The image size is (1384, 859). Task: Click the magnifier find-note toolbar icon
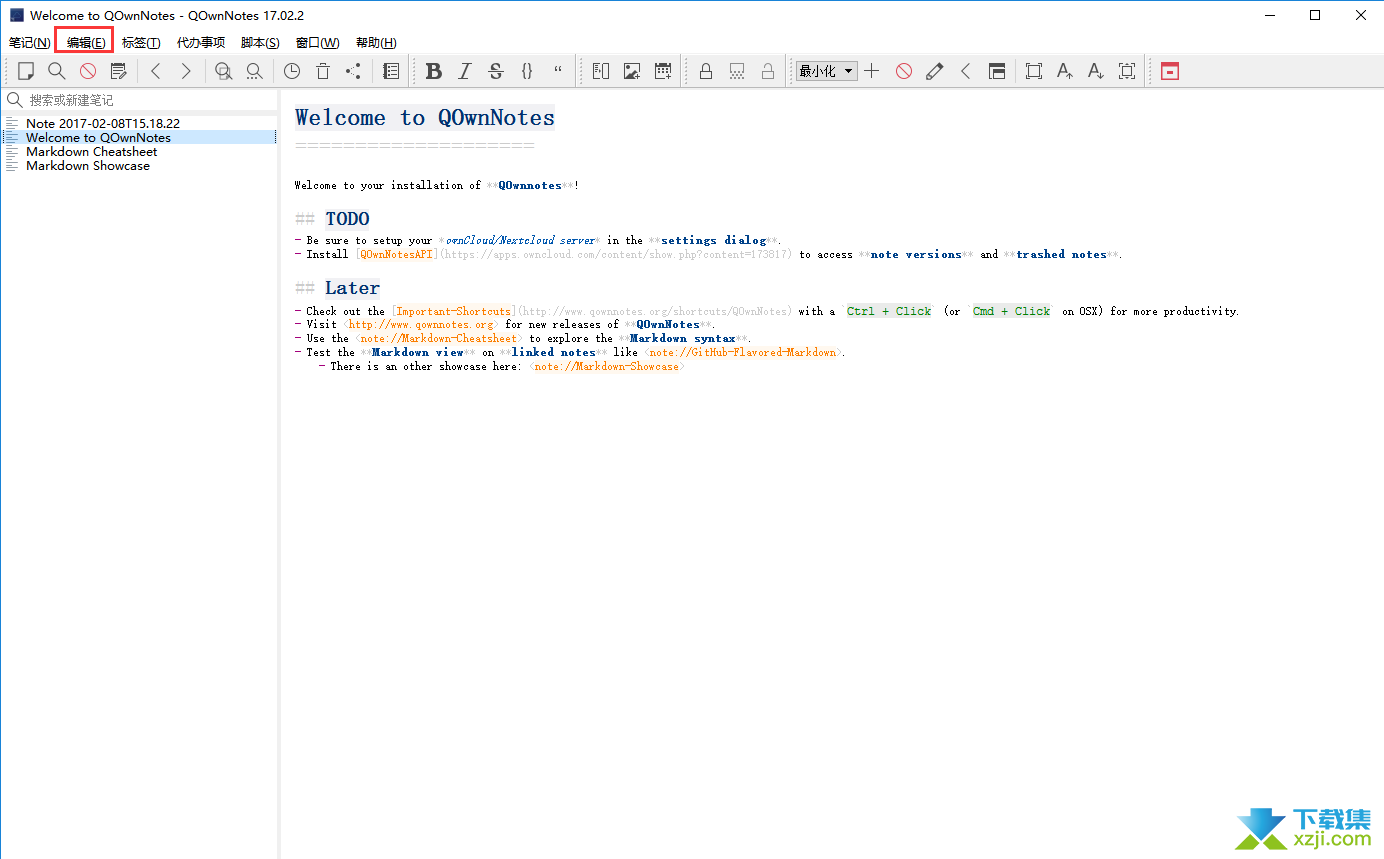(x=57, y=71)
